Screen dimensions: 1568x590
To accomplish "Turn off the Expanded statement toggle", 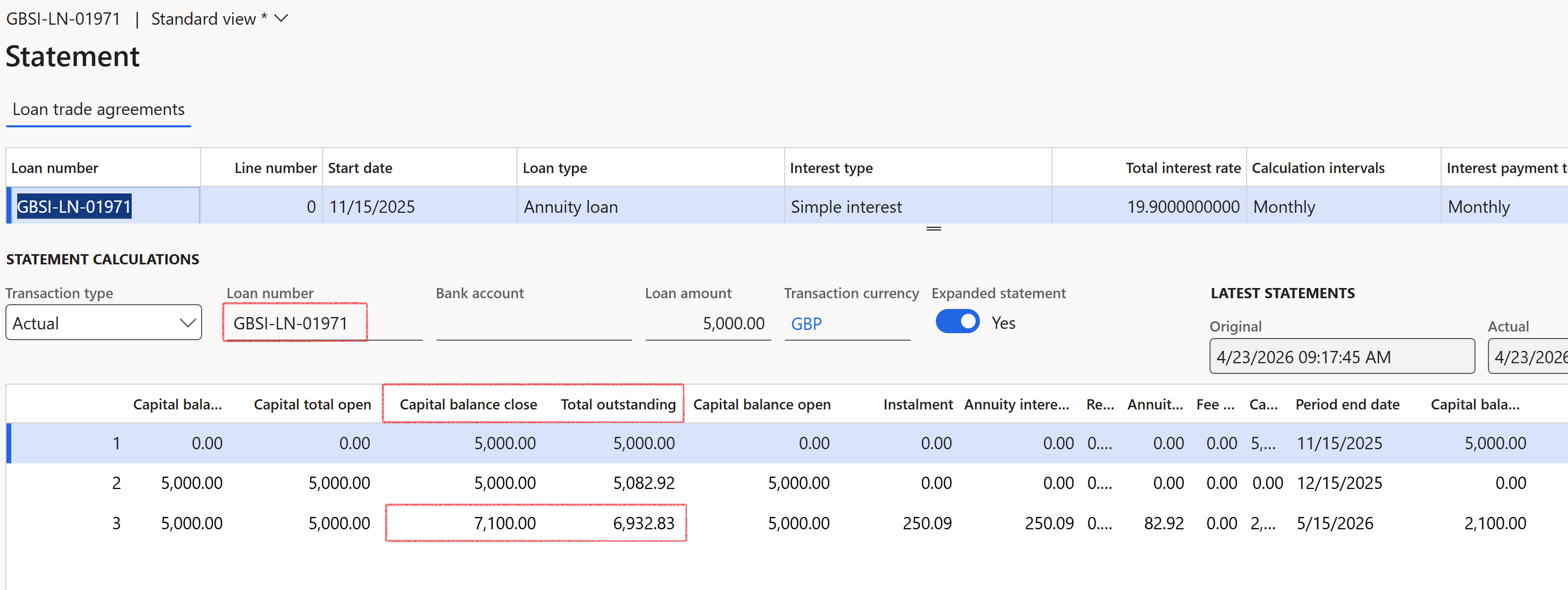I will 957,322.
